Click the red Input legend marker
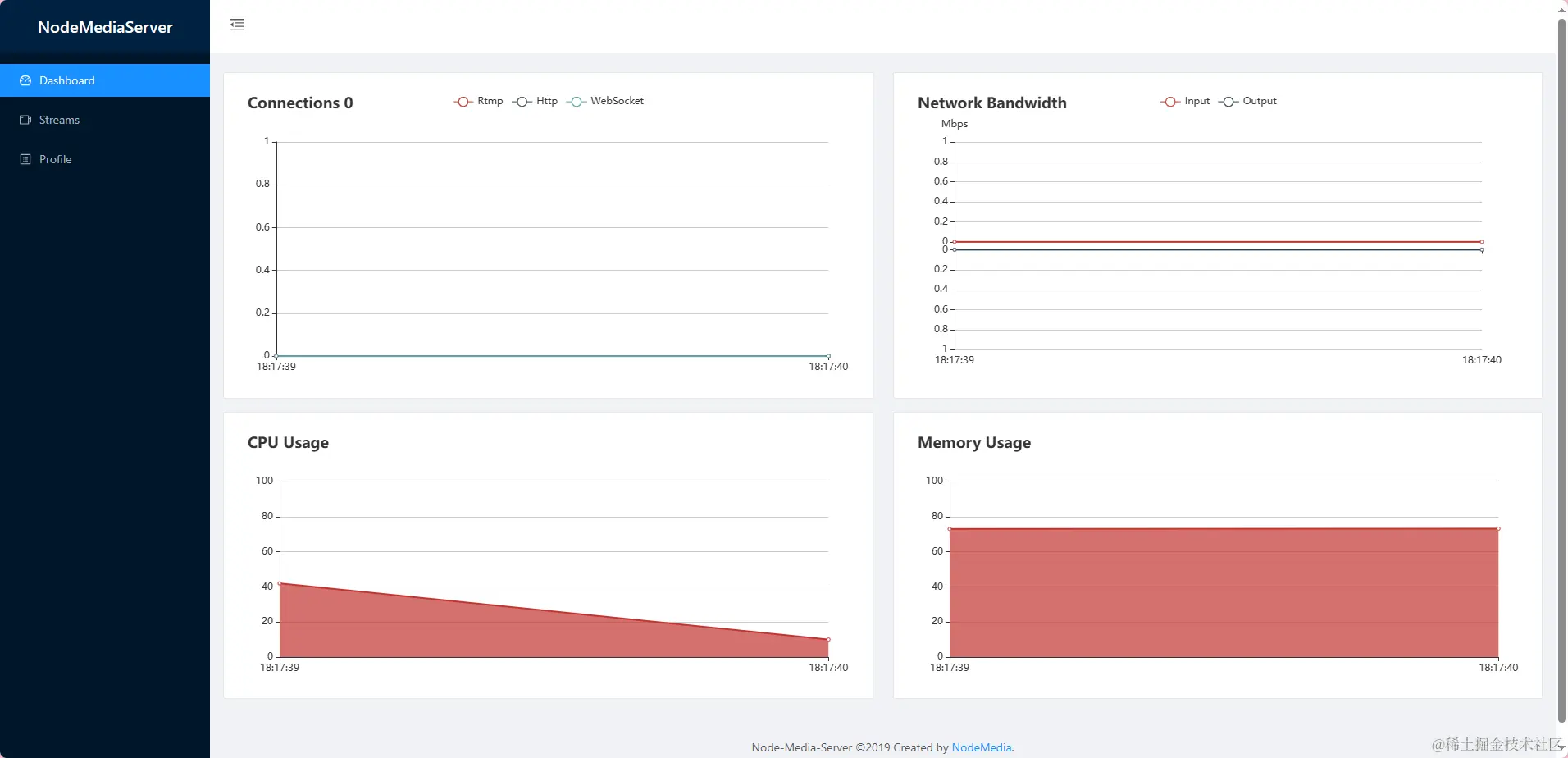This screenshot has height=758, width=1568. click(x=1170, y=101)
